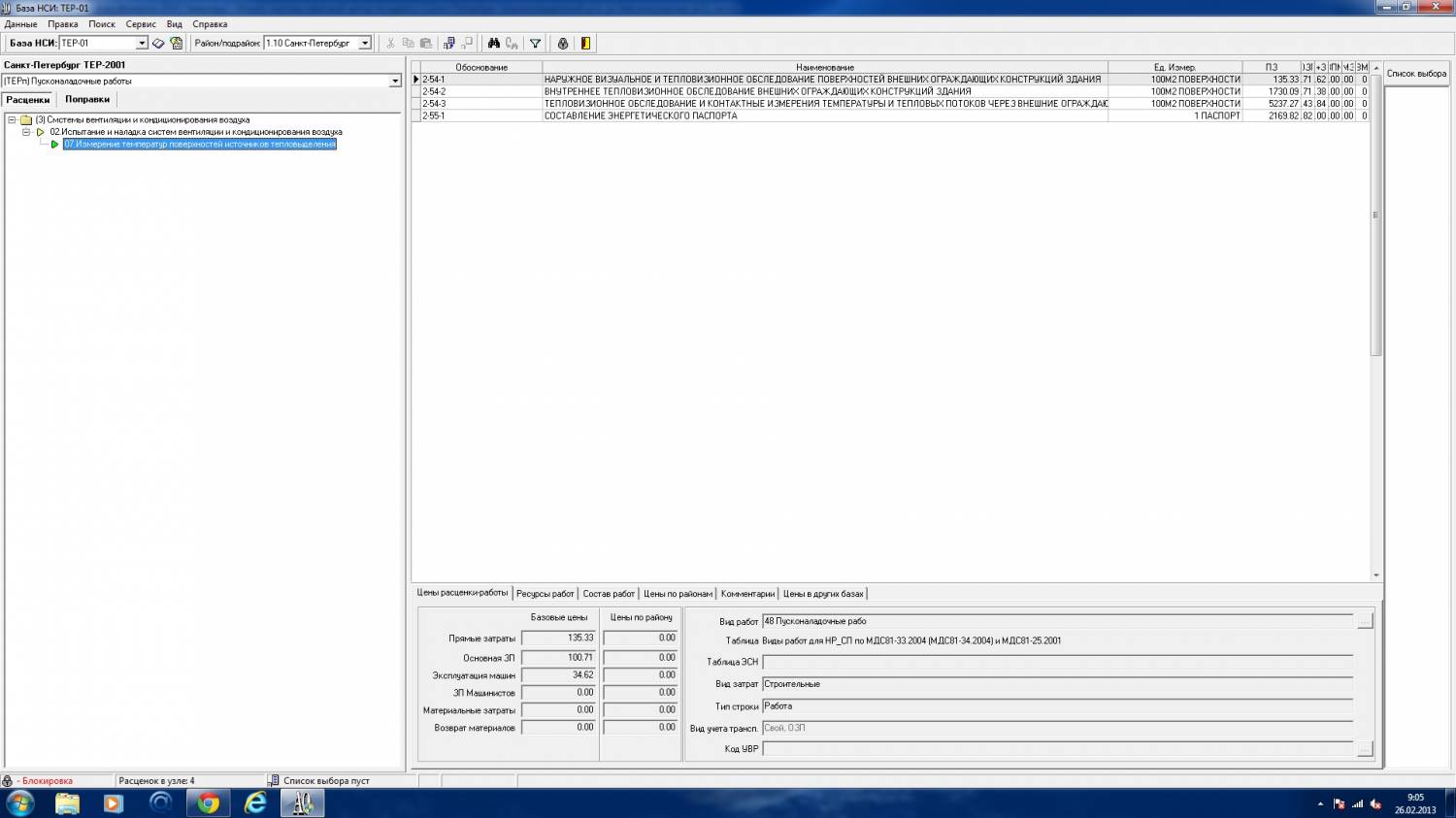
Task: Click the Прямые затраты base price field 135.33
Action: click(x=558, y=638)
